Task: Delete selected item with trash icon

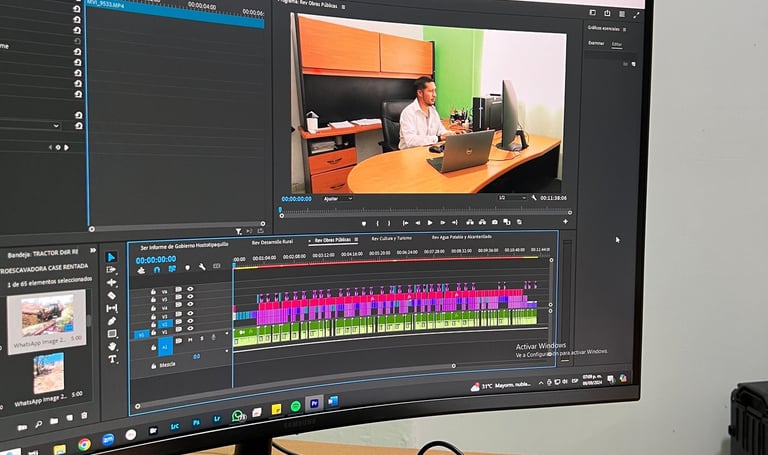Action: (84, 415)
